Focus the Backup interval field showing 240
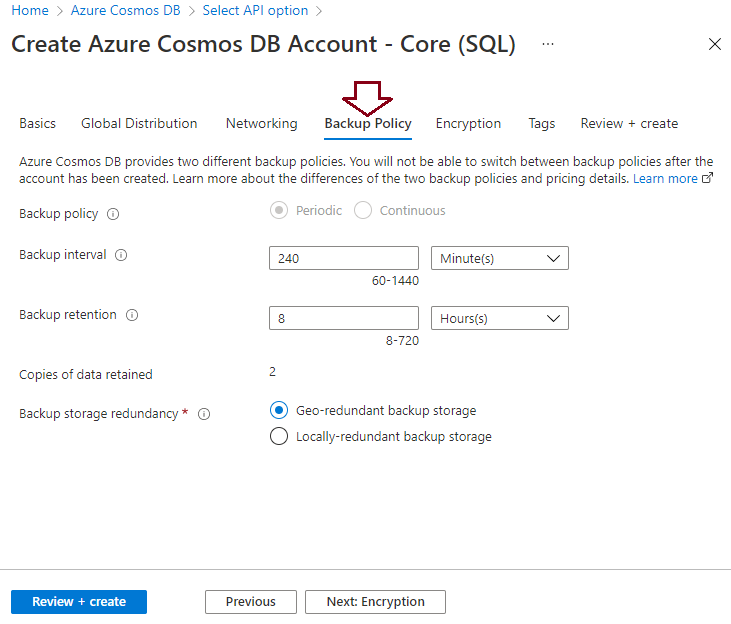Viewport: 731px width, 624px height. pos(344,258)
